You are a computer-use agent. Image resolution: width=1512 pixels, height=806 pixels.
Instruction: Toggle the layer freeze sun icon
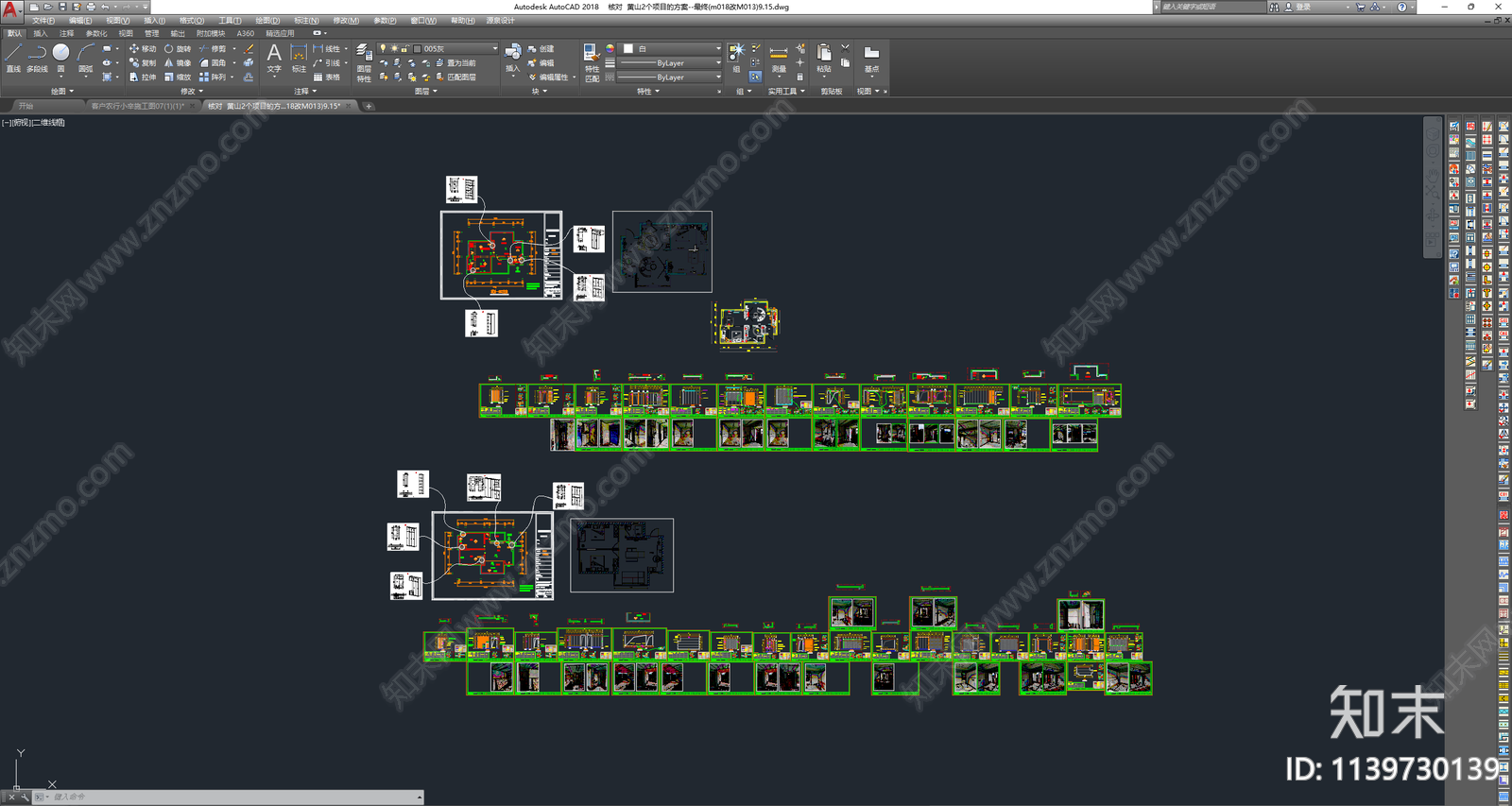click(394, 48)
